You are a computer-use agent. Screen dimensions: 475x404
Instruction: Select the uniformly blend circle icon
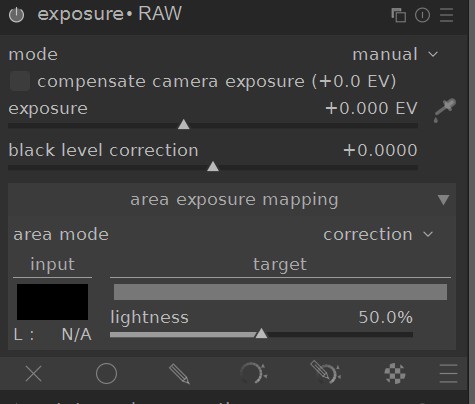point(106,373)
